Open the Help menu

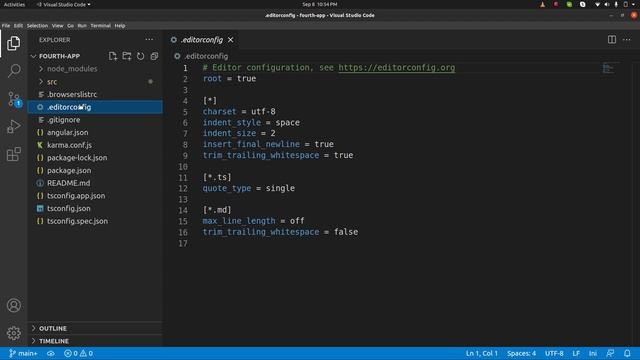[120, 25]
